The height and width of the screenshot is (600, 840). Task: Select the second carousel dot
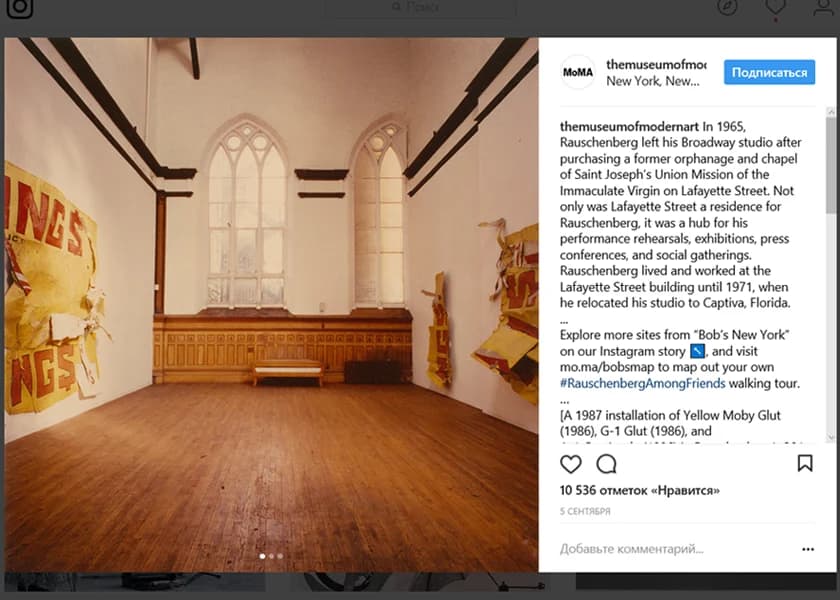coord(271,556)
